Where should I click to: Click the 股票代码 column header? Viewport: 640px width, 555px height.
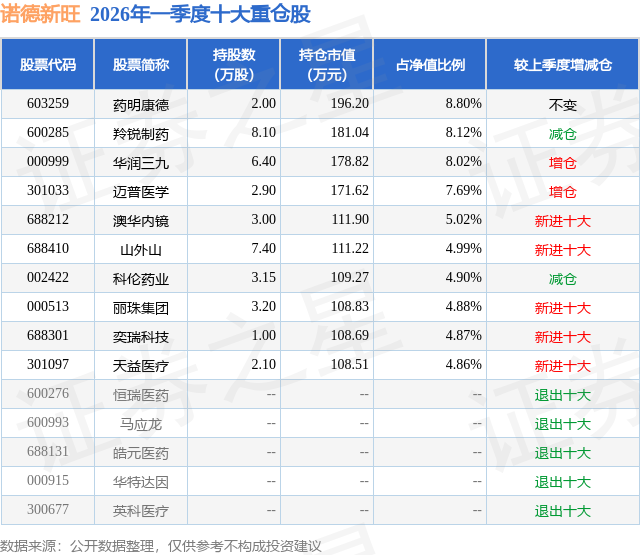[x=48, y=64]
